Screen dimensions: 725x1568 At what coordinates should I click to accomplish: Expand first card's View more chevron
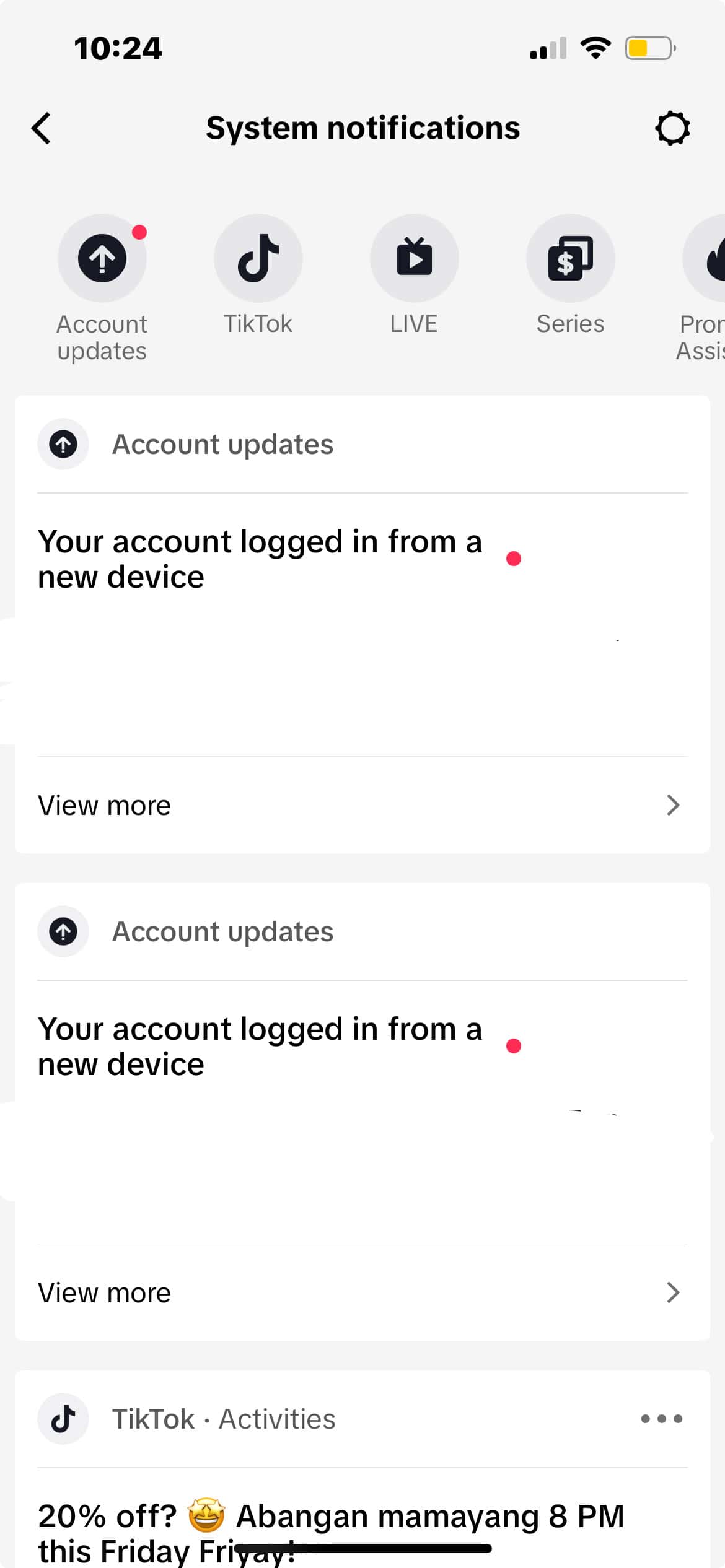673,805
